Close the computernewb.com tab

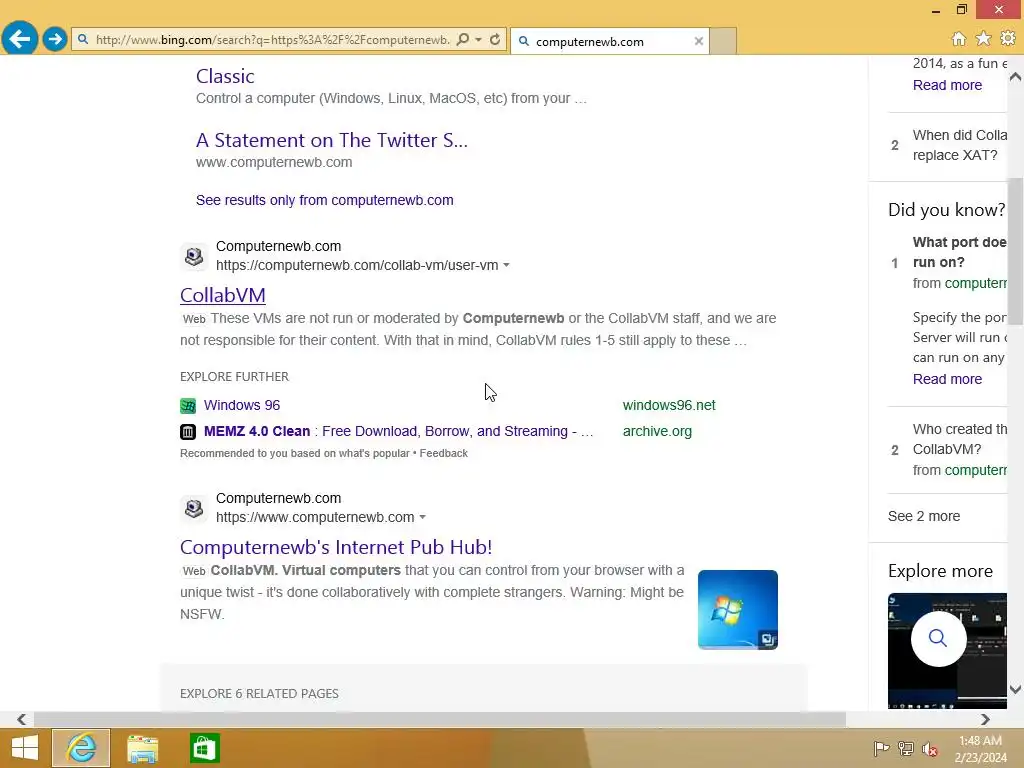coord(698,41)
